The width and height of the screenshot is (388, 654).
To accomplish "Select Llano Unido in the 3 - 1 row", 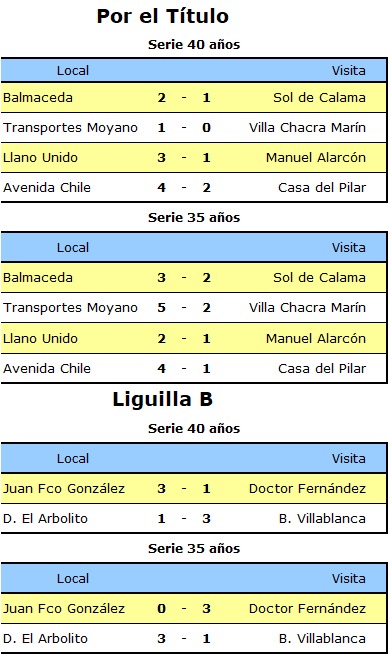I will pyautogui.click(x=40, y=158).
